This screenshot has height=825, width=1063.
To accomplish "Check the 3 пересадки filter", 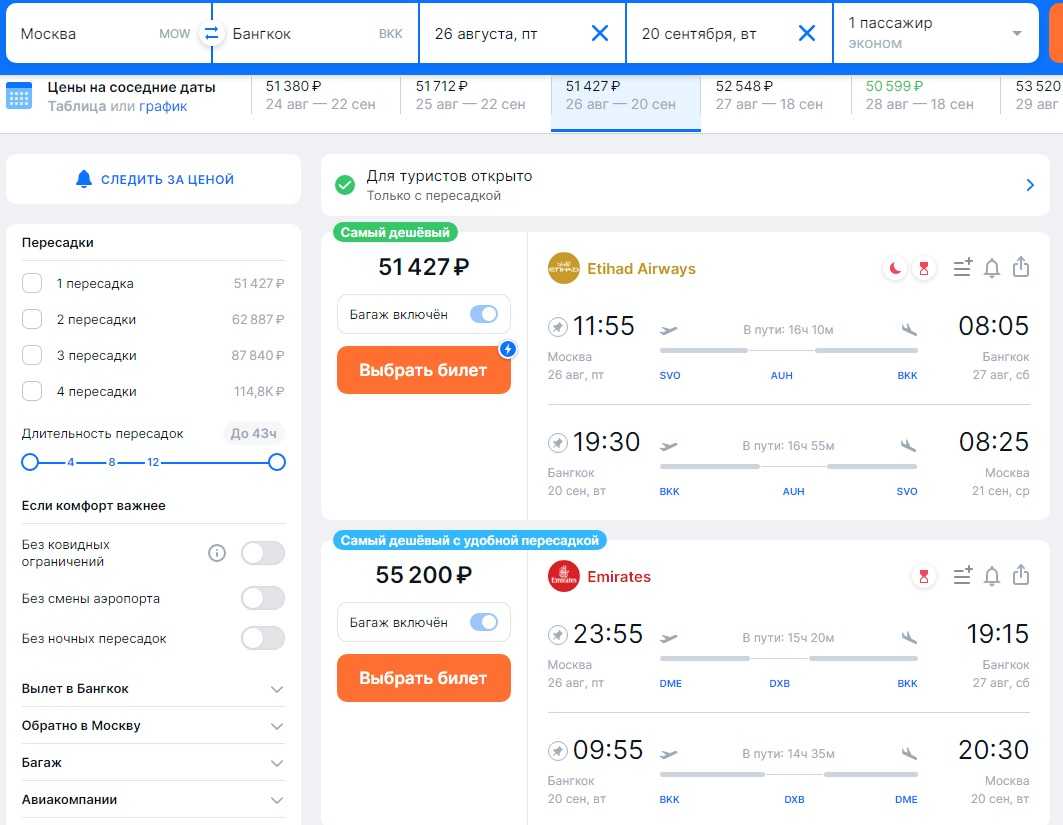I will pos(32,356).
